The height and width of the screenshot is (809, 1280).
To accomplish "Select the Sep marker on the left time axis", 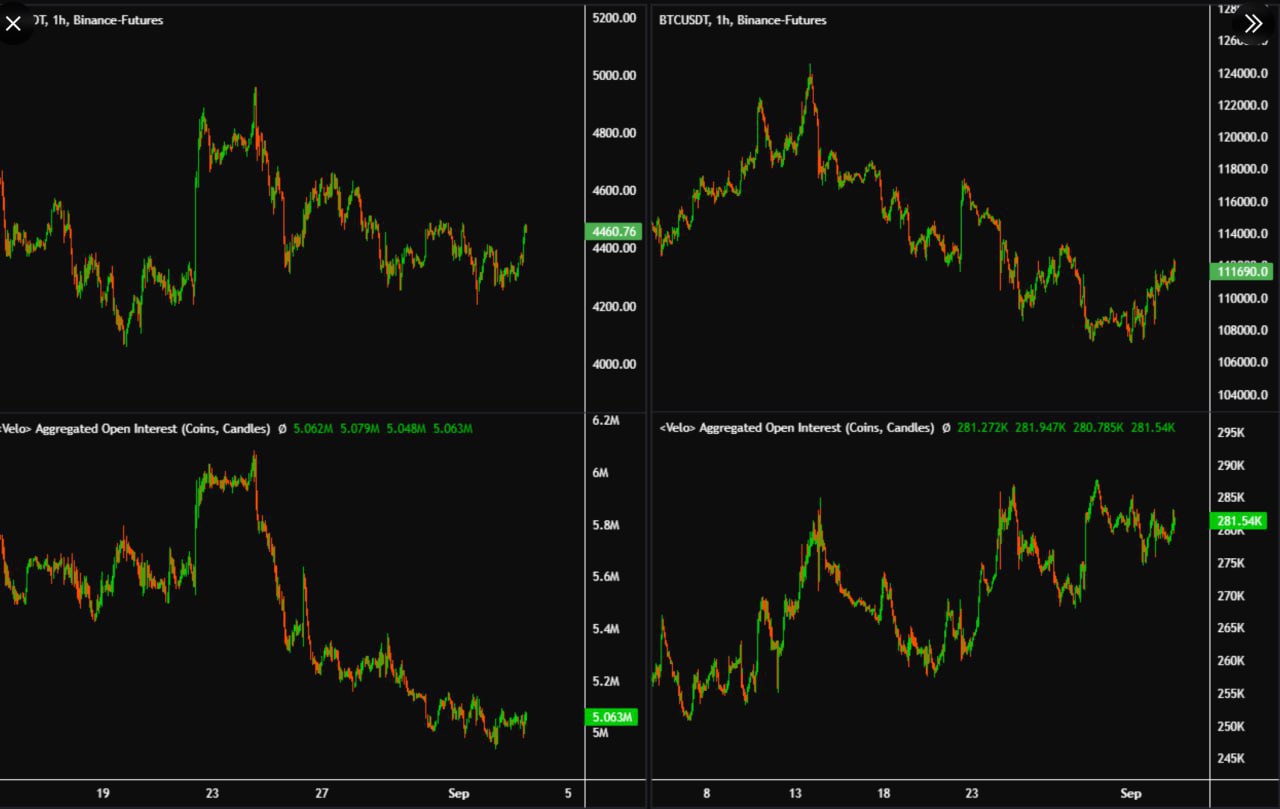I will (x=456, y=794).
